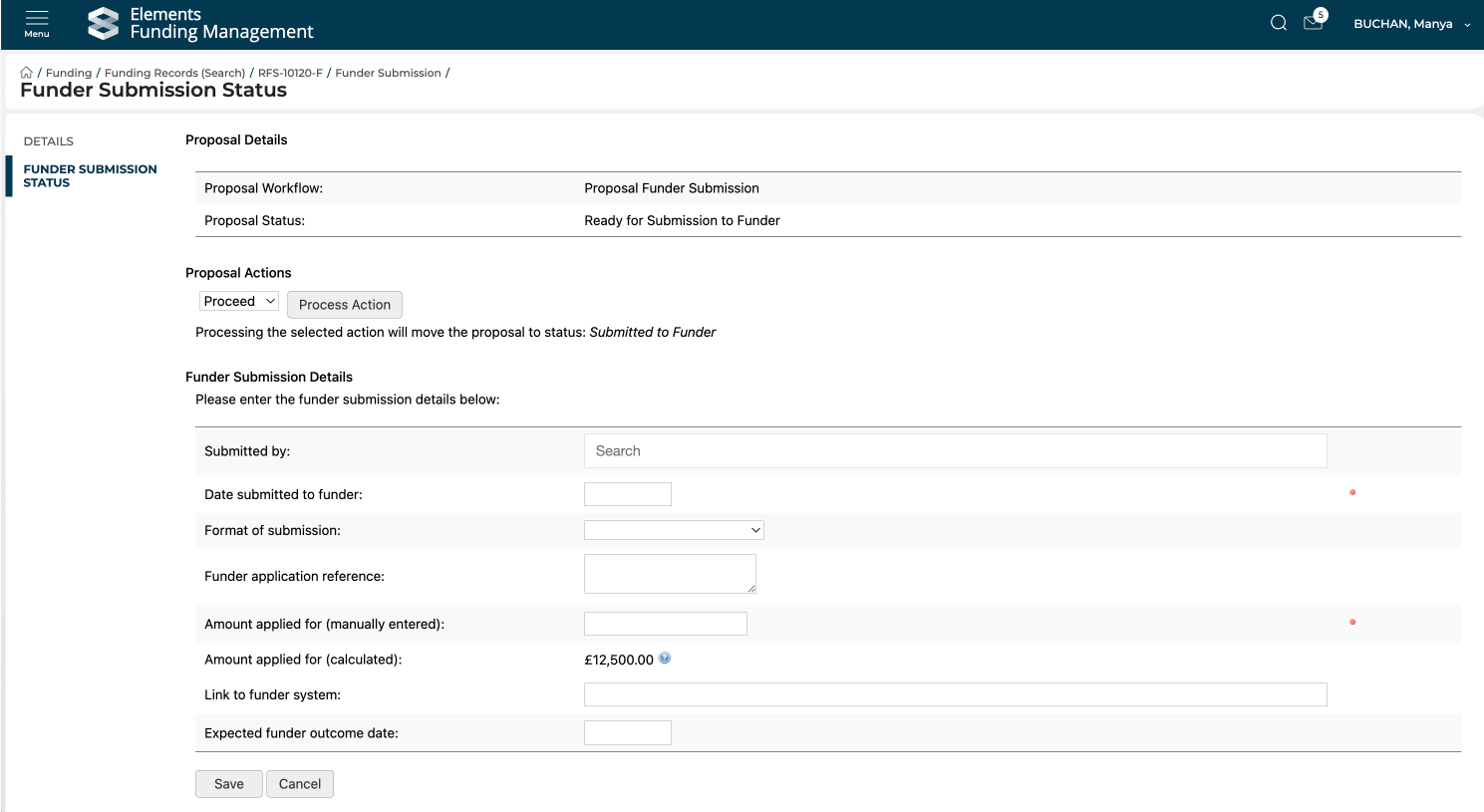
Task: Click the Cancel button
Action: pos(300,784)
